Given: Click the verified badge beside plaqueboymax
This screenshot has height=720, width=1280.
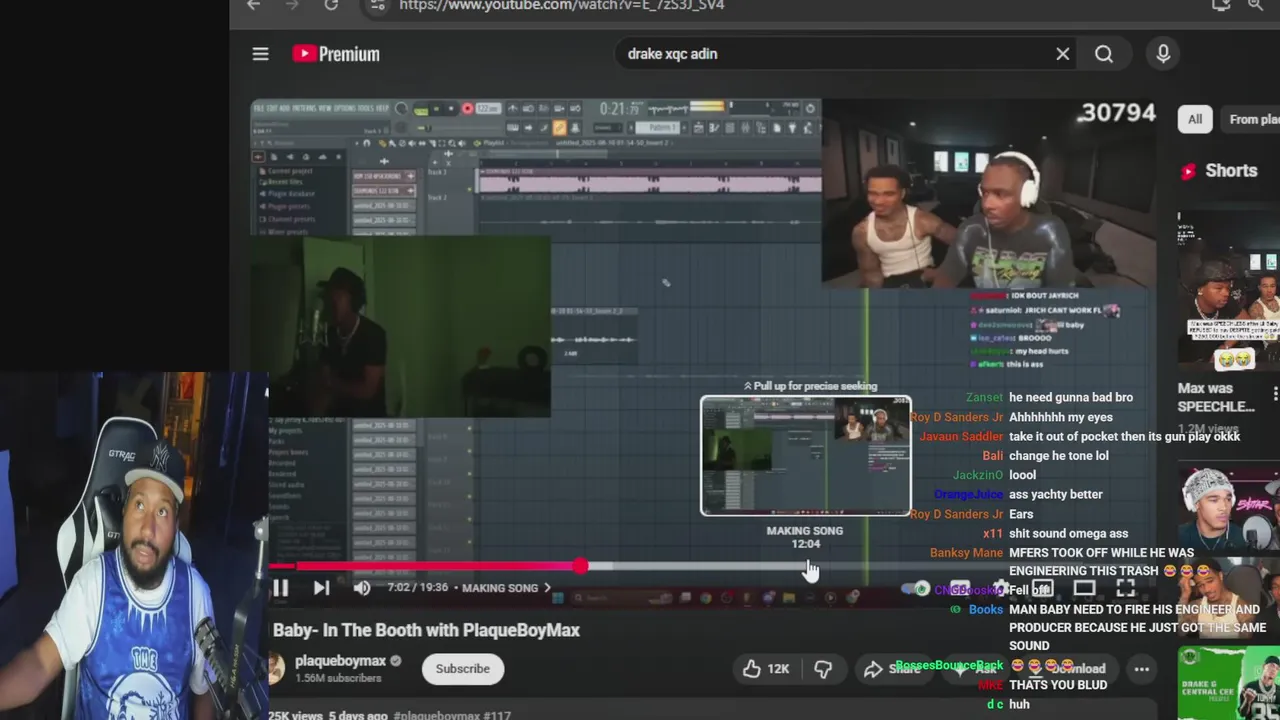Looking at the screenshot, I should (395, 661).
